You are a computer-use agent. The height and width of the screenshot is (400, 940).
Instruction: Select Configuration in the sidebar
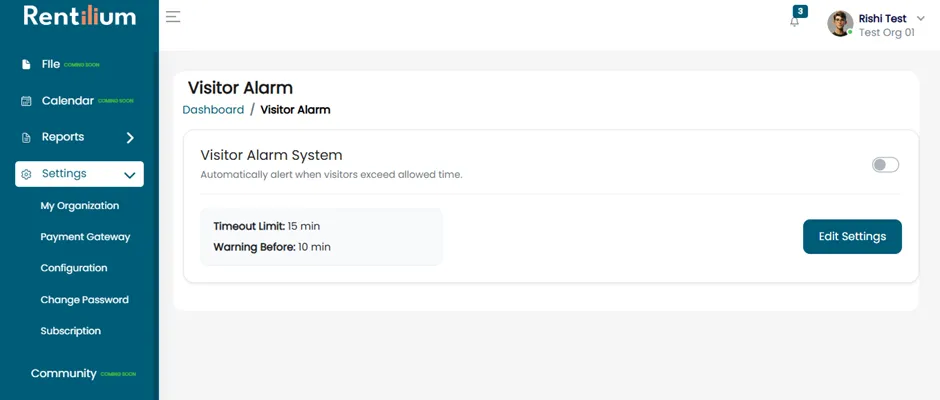tap(74, 268)
